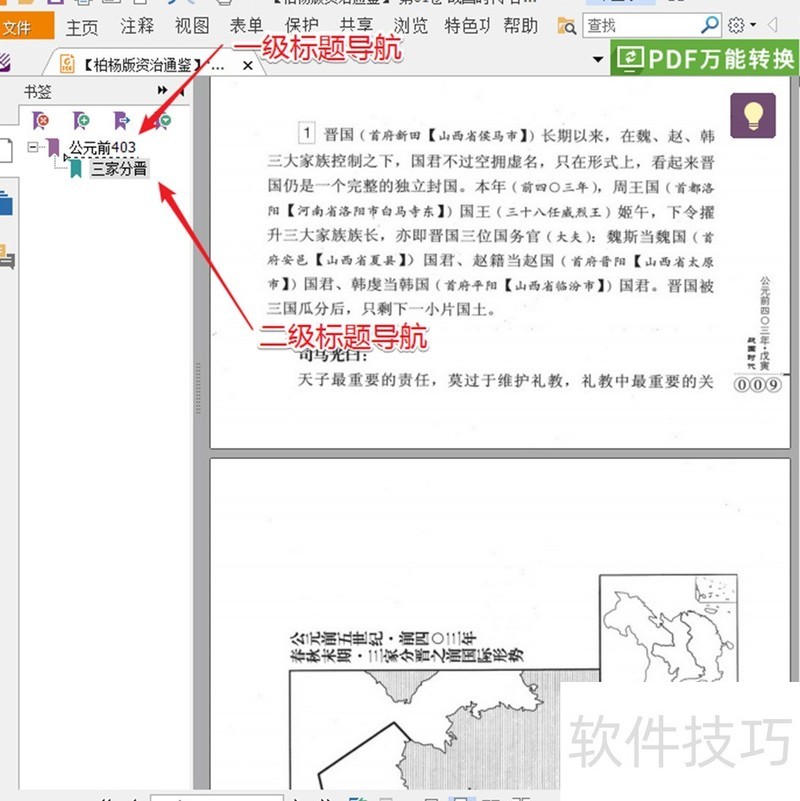Open the pages thumbnail side panel icon
800x801 pixels.
[6, 150]
